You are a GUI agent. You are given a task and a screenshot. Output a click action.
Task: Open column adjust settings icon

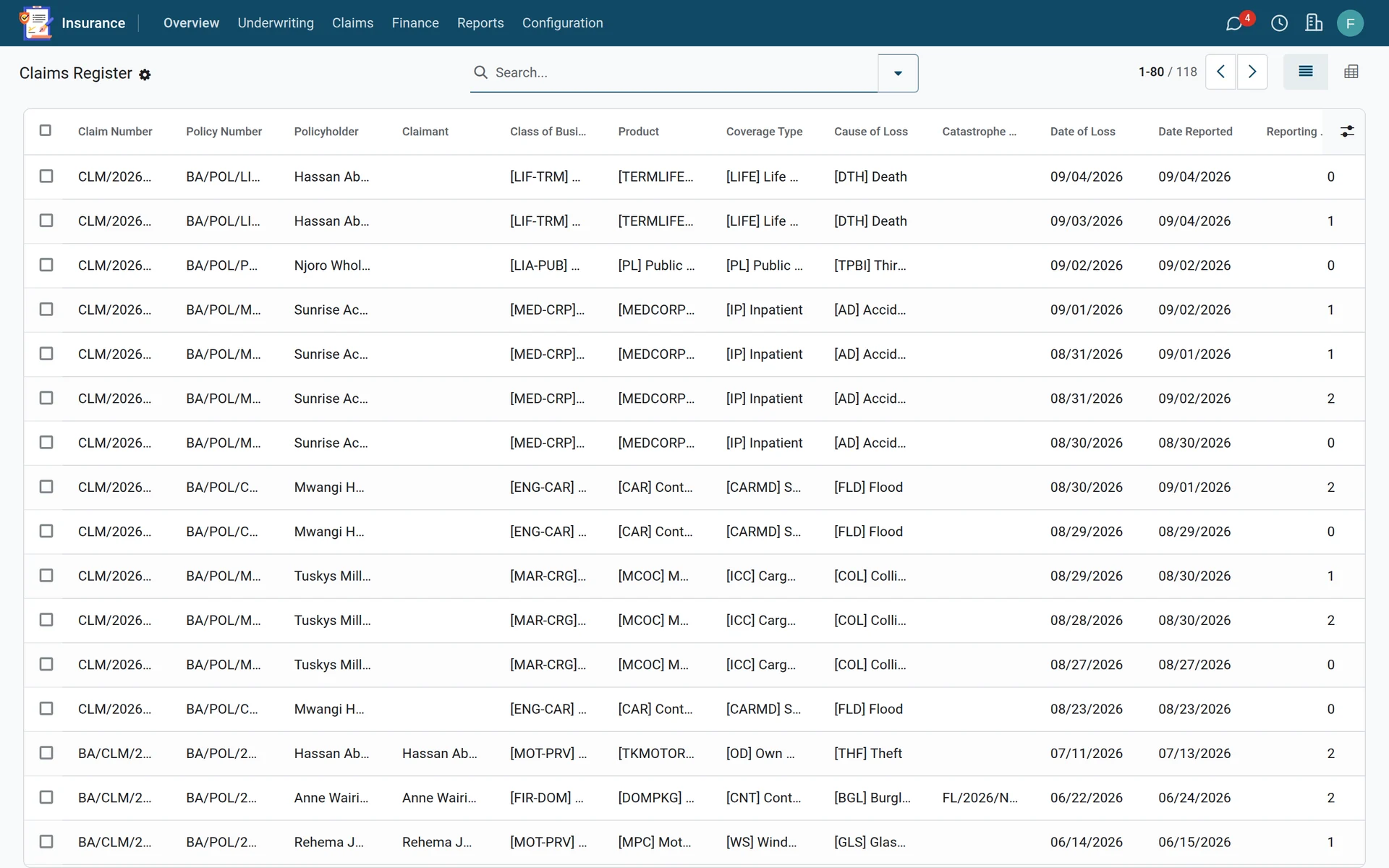(x=1347, y=132)
